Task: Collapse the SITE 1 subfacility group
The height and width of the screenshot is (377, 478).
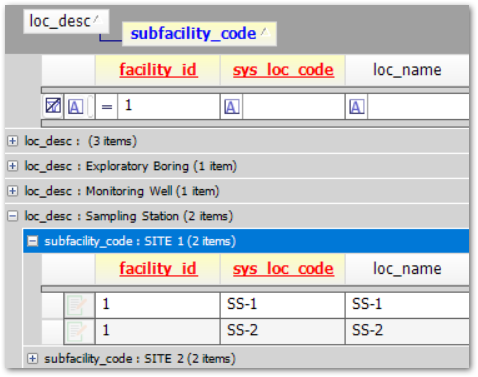Action: (33, 241)
